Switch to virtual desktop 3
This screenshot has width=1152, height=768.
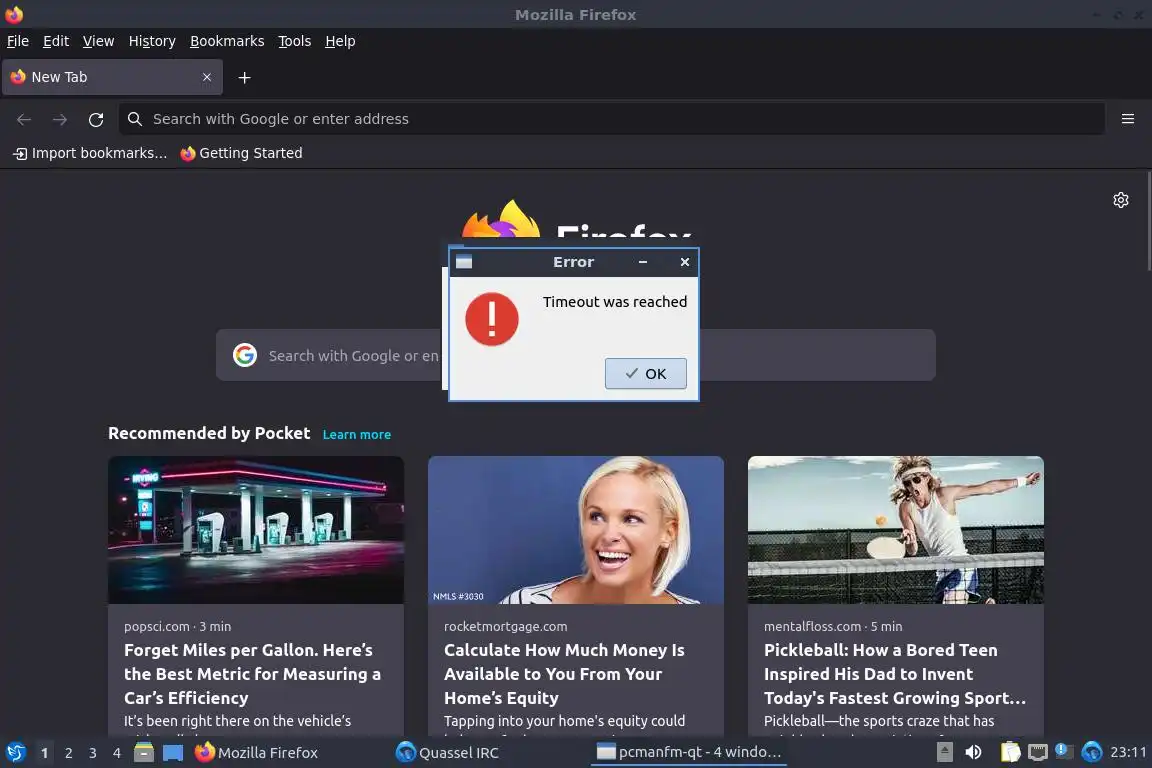(x=93, y=753)
